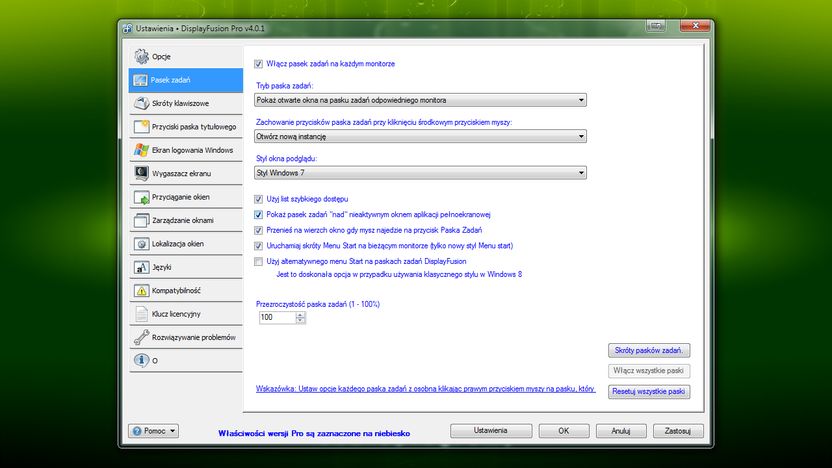The width and height of the screenshot is (832, 468).
Task: Click the Zastosuj button
Action: pyautogui.click(x=678, y=431)
